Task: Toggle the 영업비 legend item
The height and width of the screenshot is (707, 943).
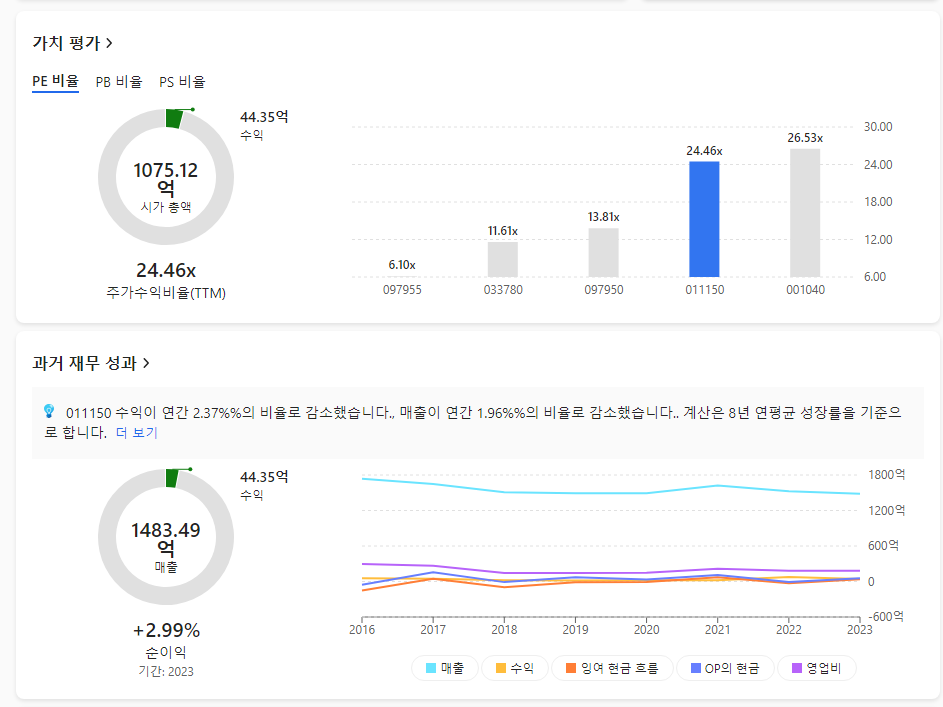Action: 817,668
